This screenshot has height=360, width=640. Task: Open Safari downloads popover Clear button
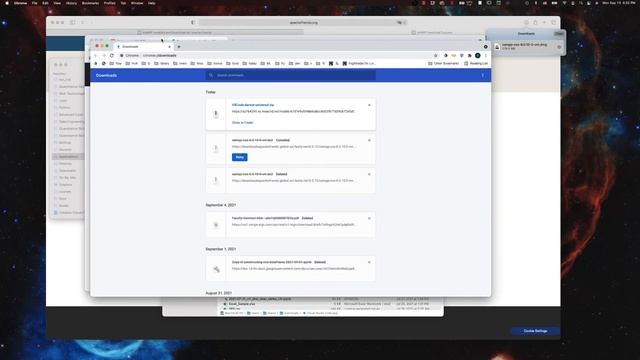[558, 33]
